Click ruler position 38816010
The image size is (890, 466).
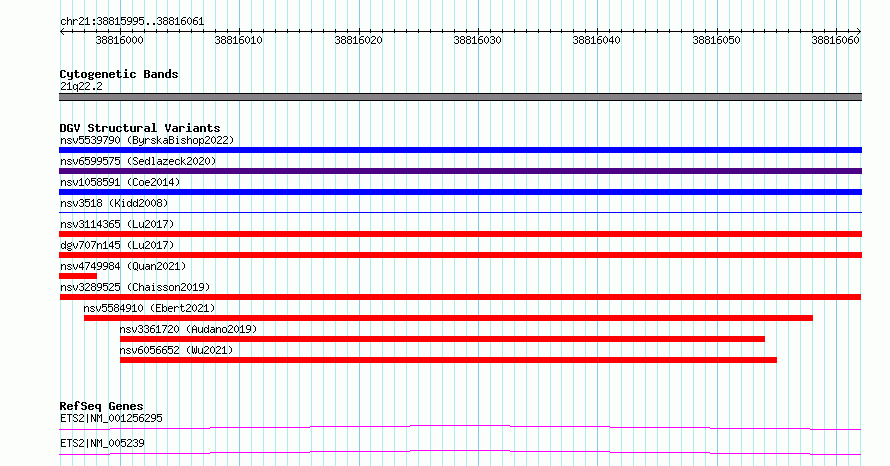[x=239, y=40]
